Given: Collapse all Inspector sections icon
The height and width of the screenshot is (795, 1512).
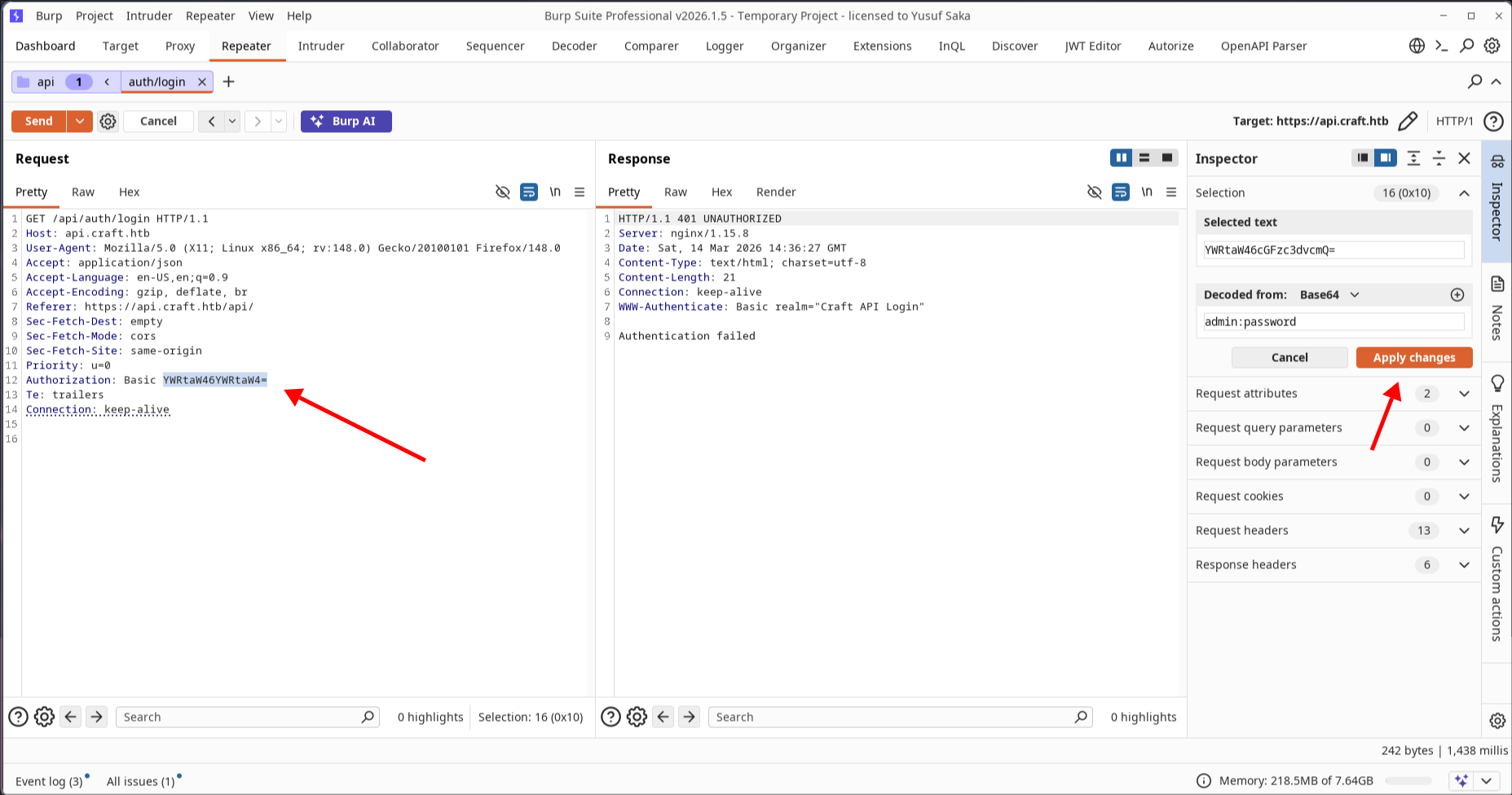Looking at the screenshot, I should [x=1439, y=158].
